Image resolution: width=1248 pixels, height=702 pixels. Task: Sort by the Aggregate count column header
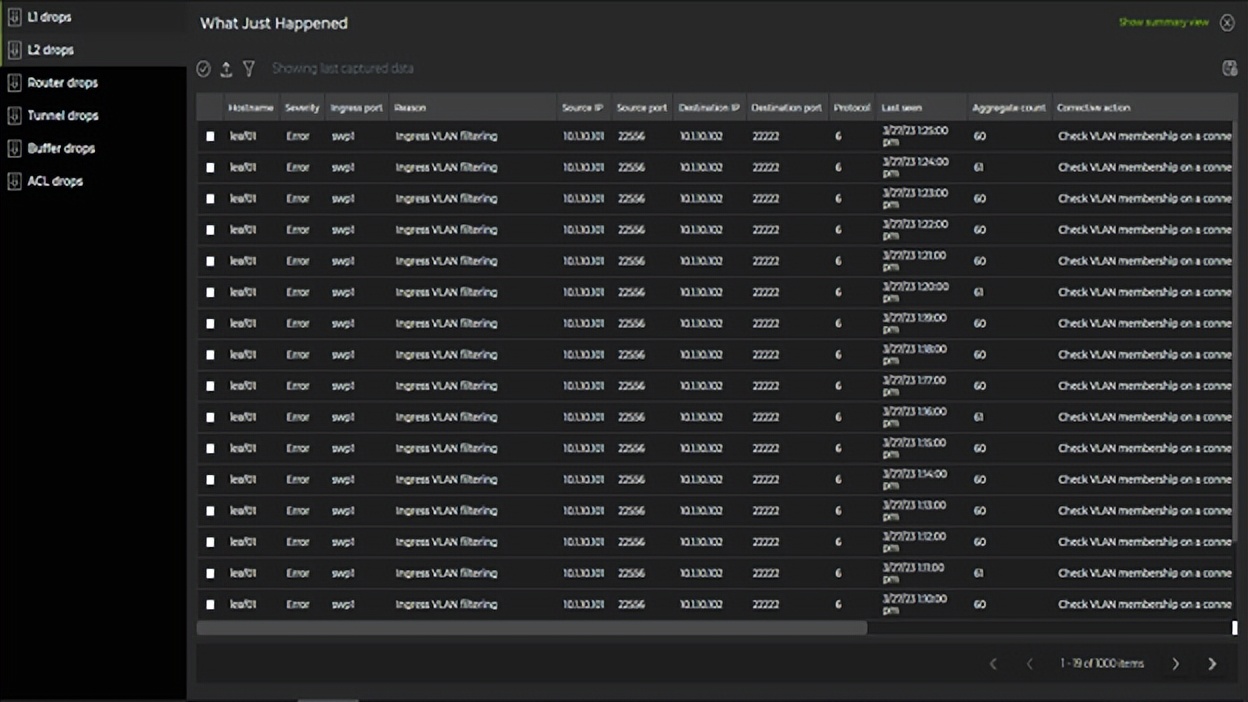click(1008, 108)
